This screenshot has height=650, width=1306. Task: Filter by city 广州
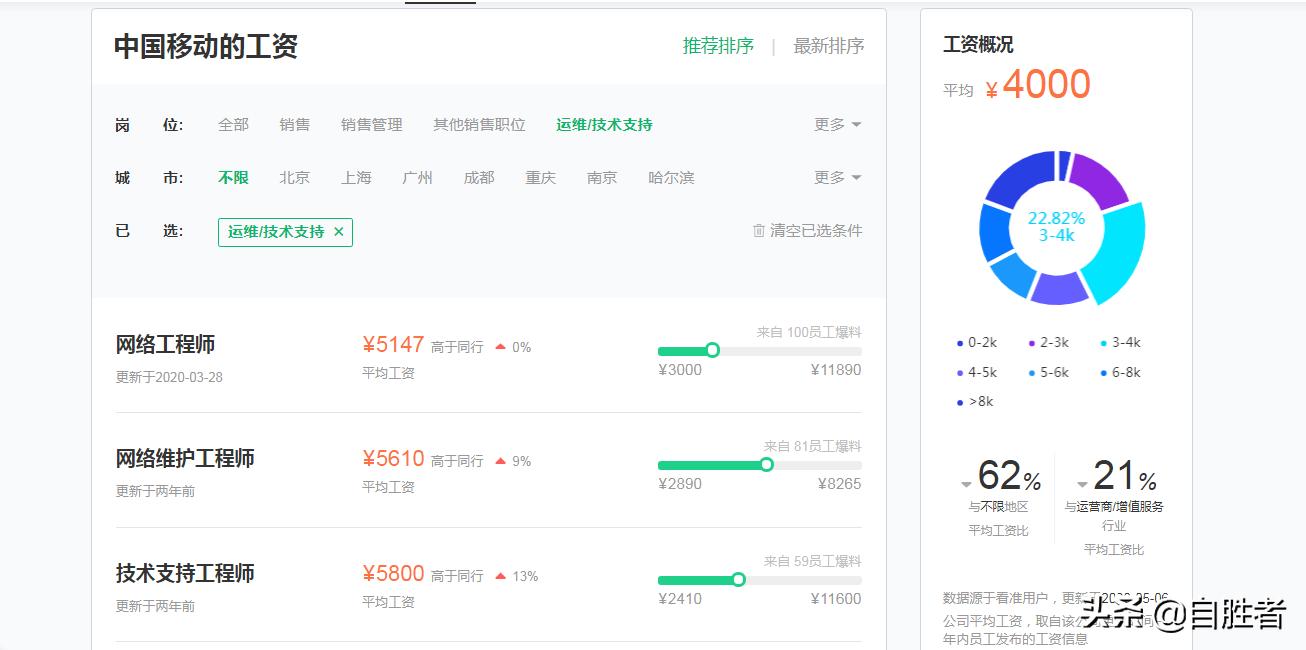click(418, 178)
